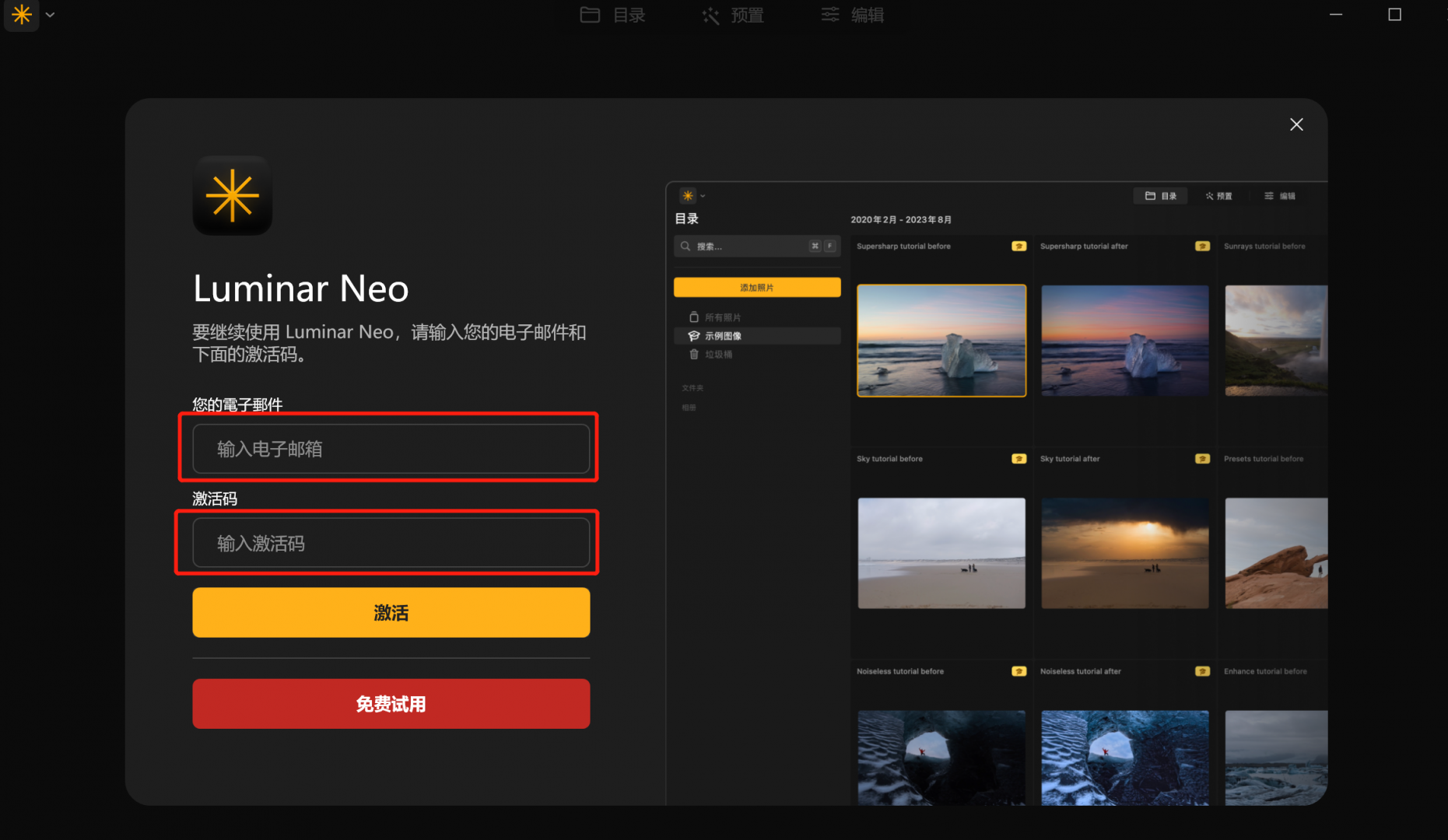The height and width of the screenshot is (840, 1448).
Task: Minimize the Luminar Neo window
Action: click(x=1336, y=15)
